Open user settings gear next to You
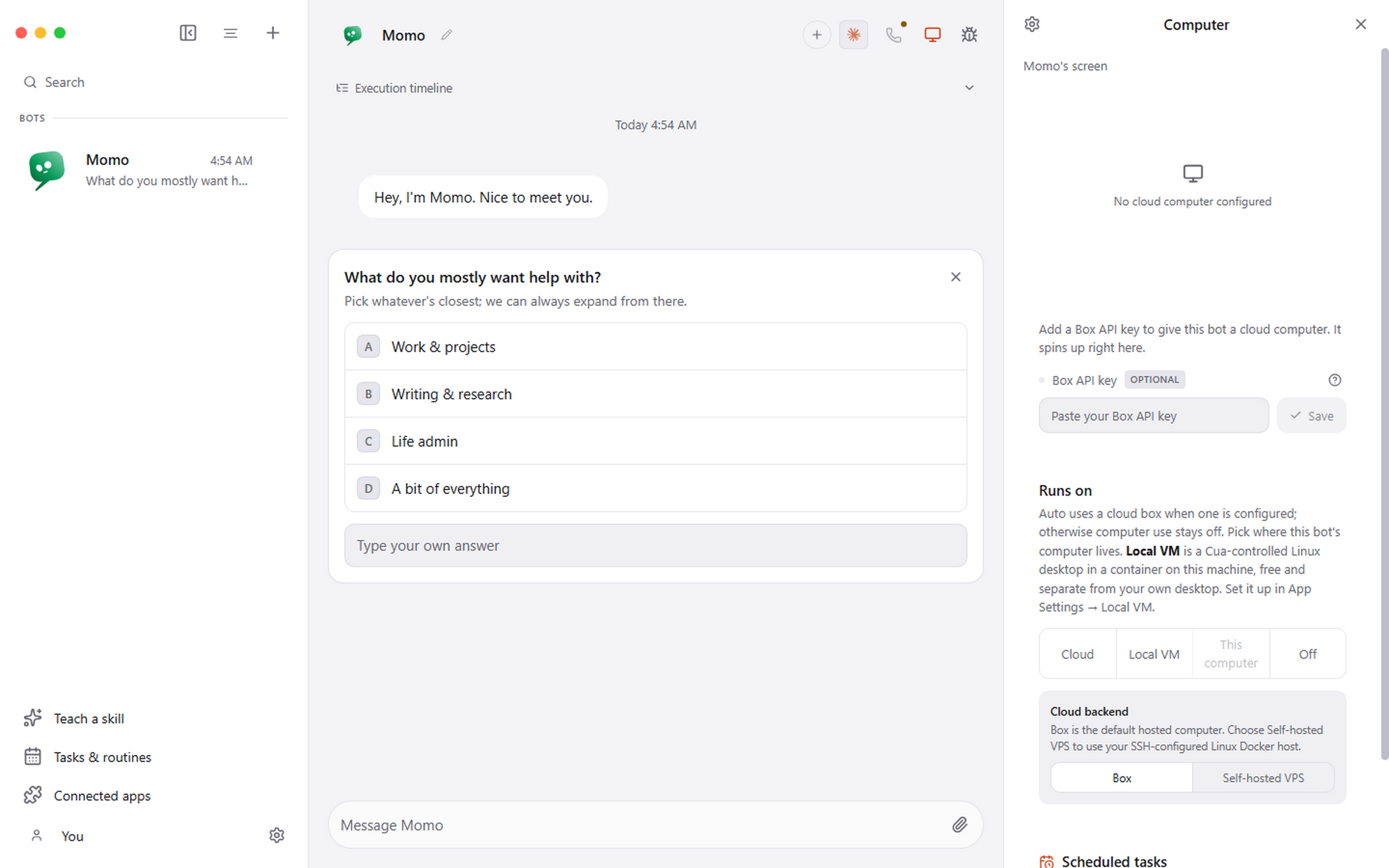 [x=277, y=835]
